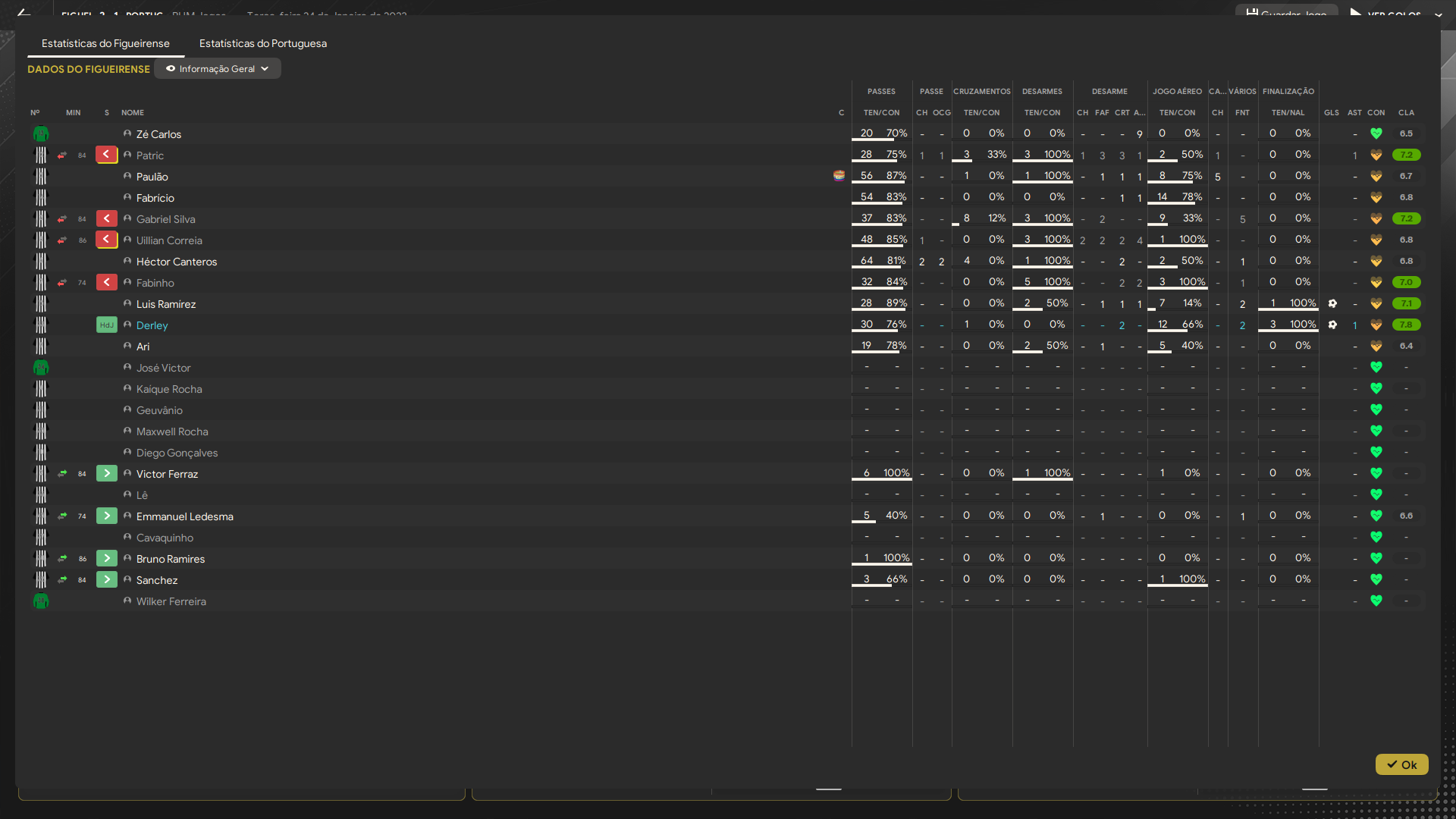Click profile icon beside Héctor Canteros
Viewport: 1456px width, 819px height.
[127, 261]
